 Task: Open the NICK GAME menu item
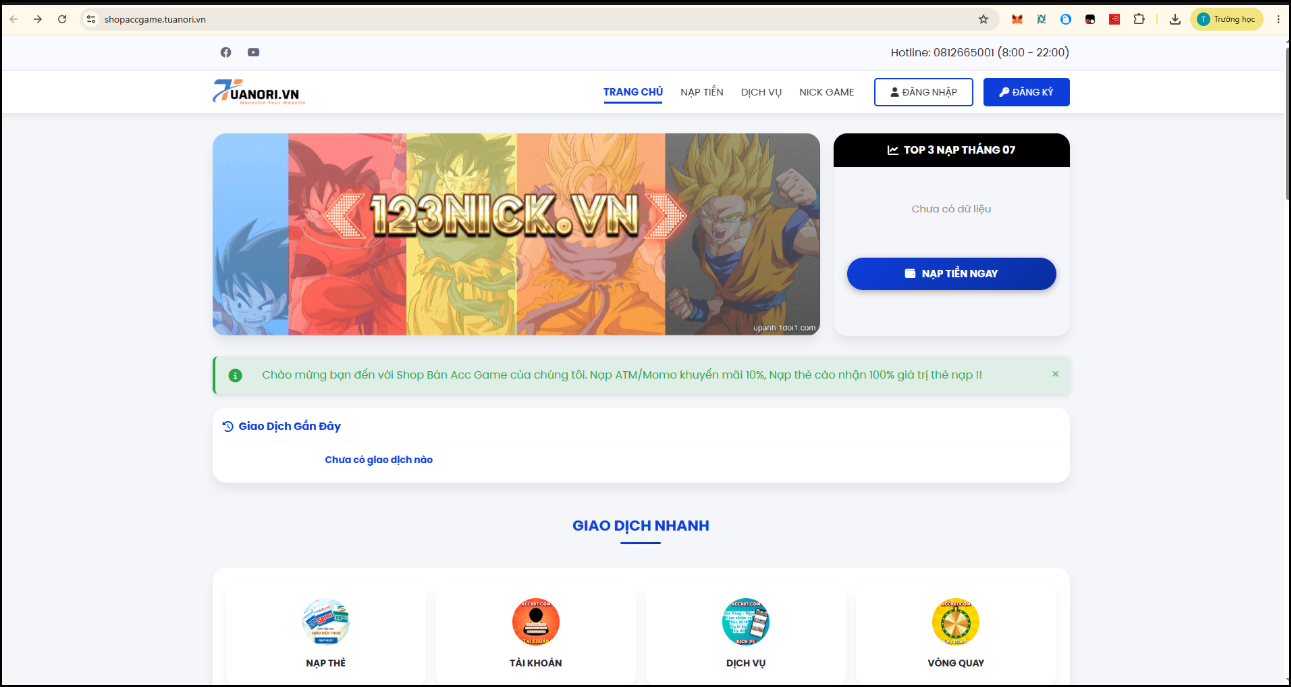click(x=827, y=92)
